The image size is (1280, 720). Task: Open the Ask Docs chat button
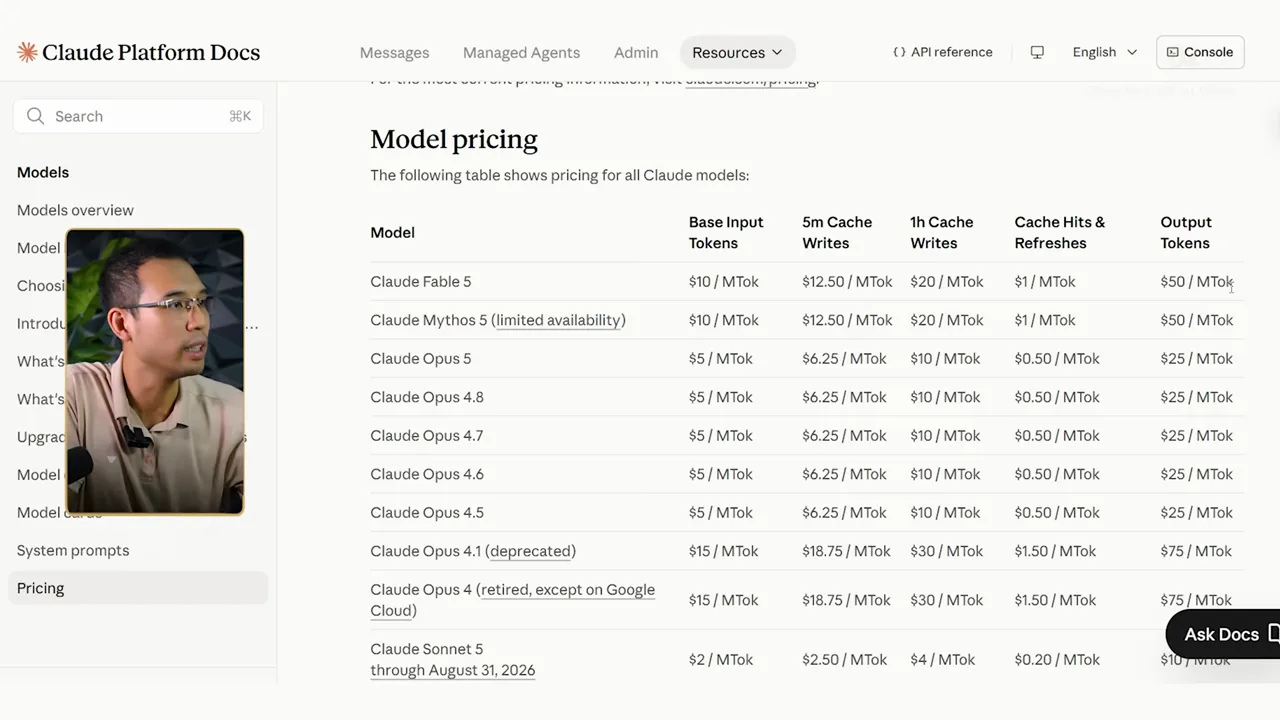[1223, 634]
